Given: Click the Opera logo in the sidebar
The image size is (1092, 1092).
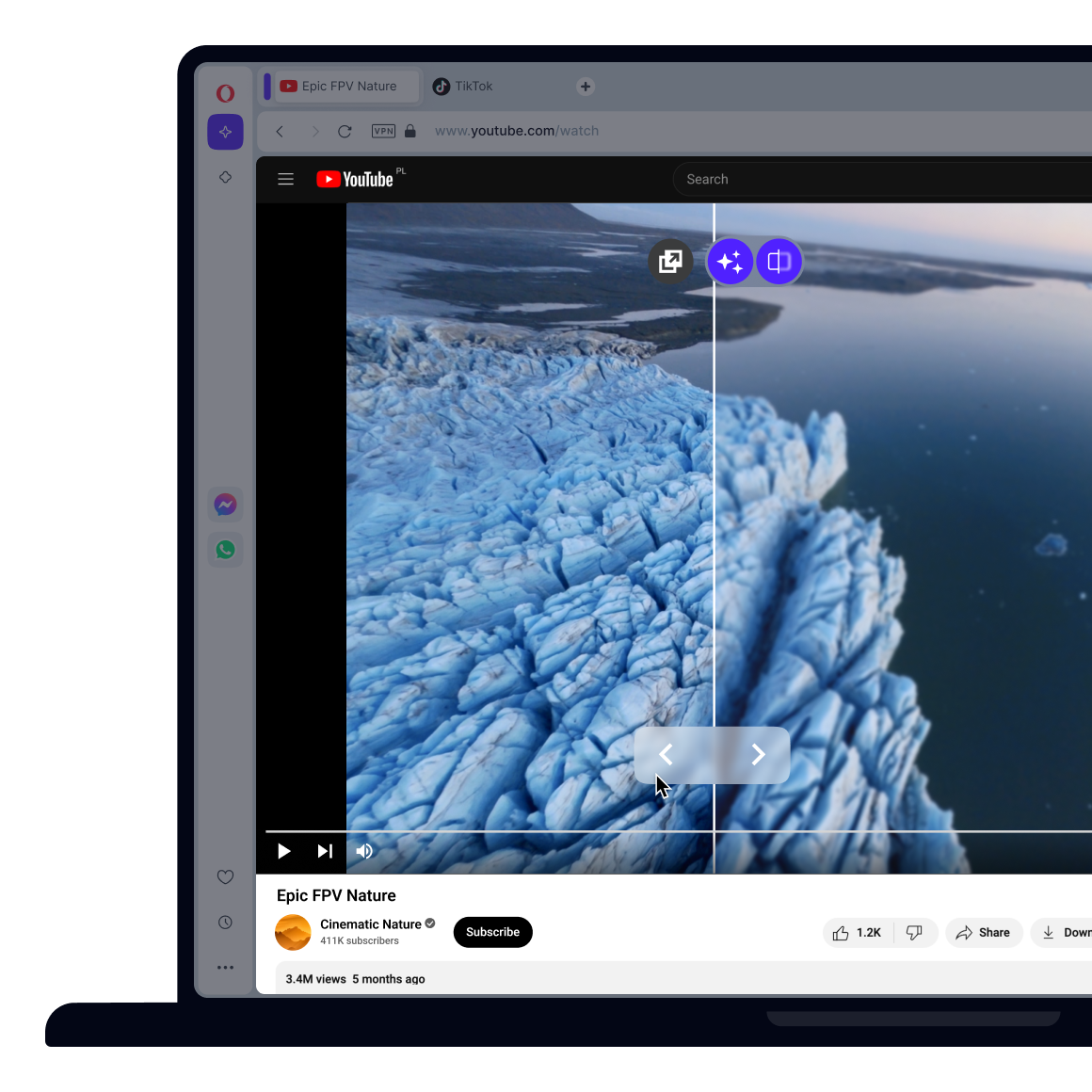Looking at the screenshot, I should [x=225, y=92].
